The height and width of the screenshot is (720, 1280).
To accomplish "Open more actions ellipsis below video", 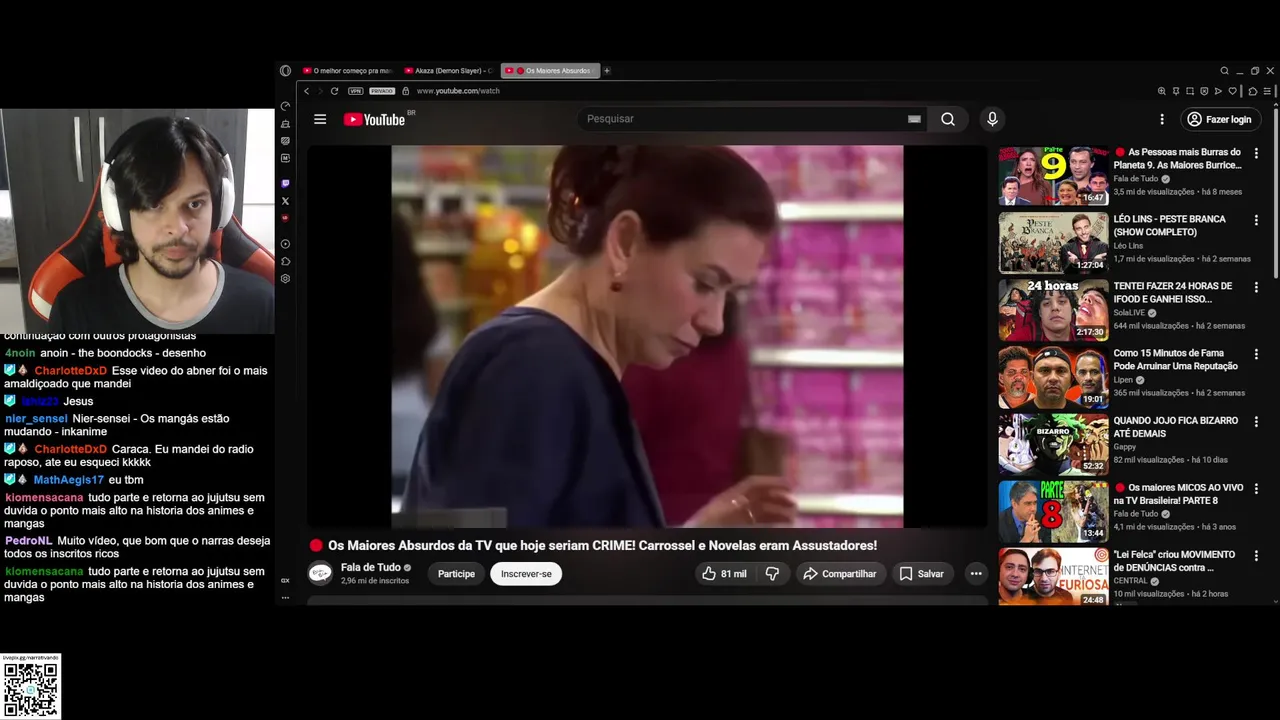I will 976,574.
